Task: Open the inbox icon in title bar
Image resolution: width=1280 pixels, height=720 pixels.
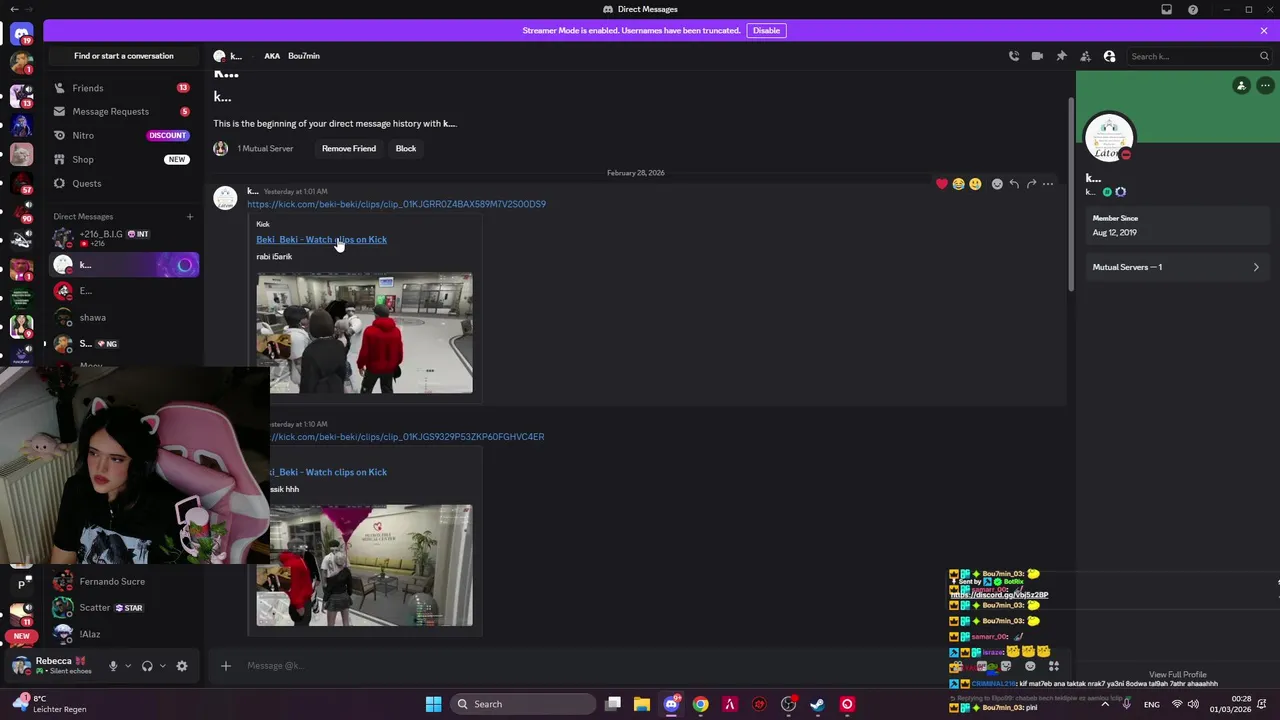Action: [x=1166, y=9]
